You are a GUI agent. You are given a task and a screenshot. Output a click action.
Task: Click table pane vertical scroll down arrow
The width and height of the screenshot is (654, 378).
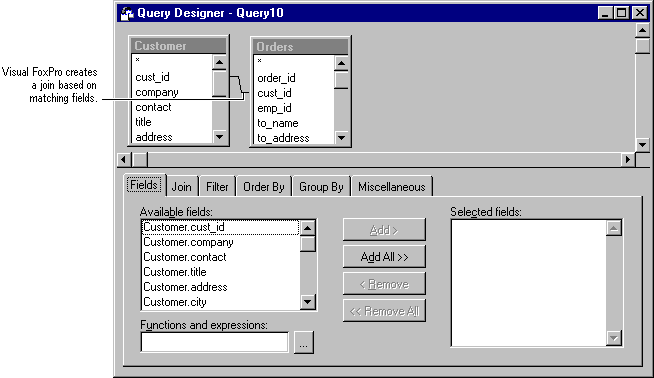[x=642, y=145]
